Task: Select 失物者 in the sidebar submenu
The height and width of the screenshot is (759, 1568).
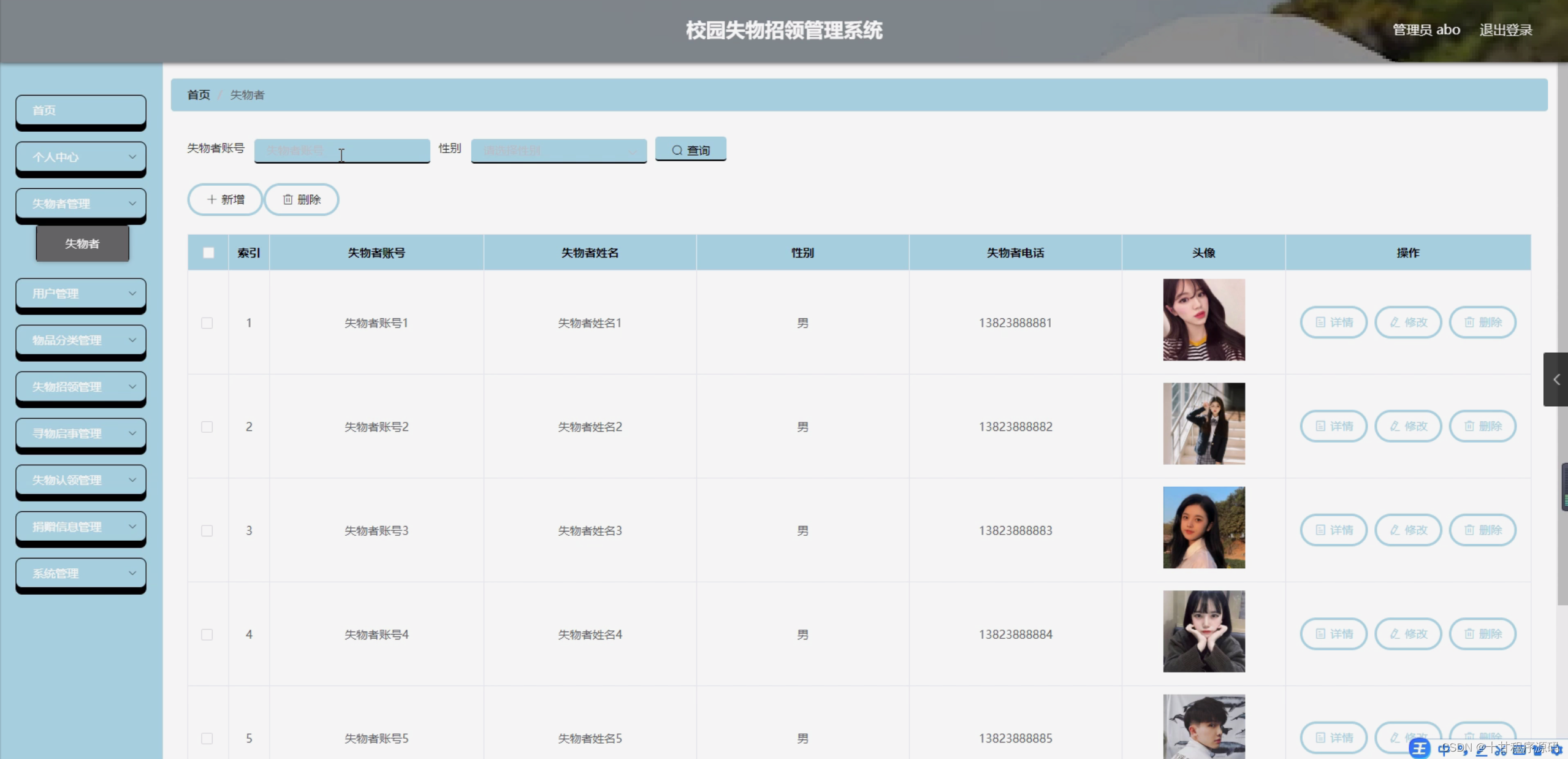Action: (82, 243)
